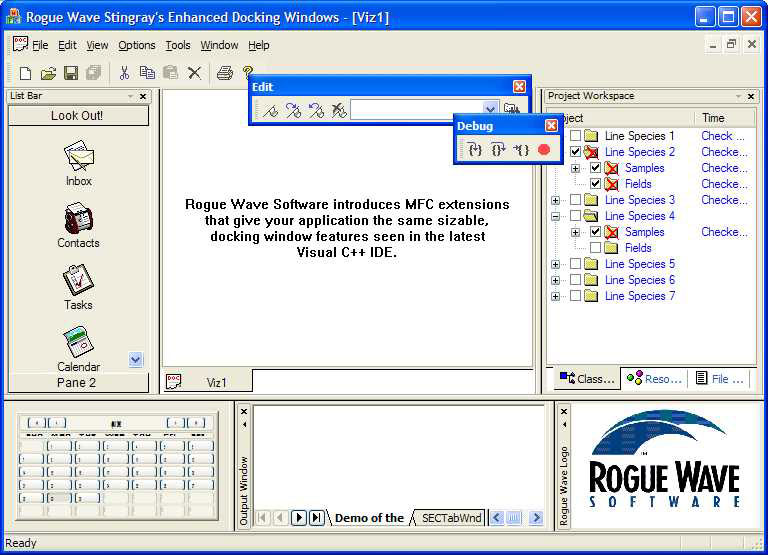This screenshot has height=555, width=768.
Task: Click third brace step icon in Debug toolbar
Action: point(521,149)
